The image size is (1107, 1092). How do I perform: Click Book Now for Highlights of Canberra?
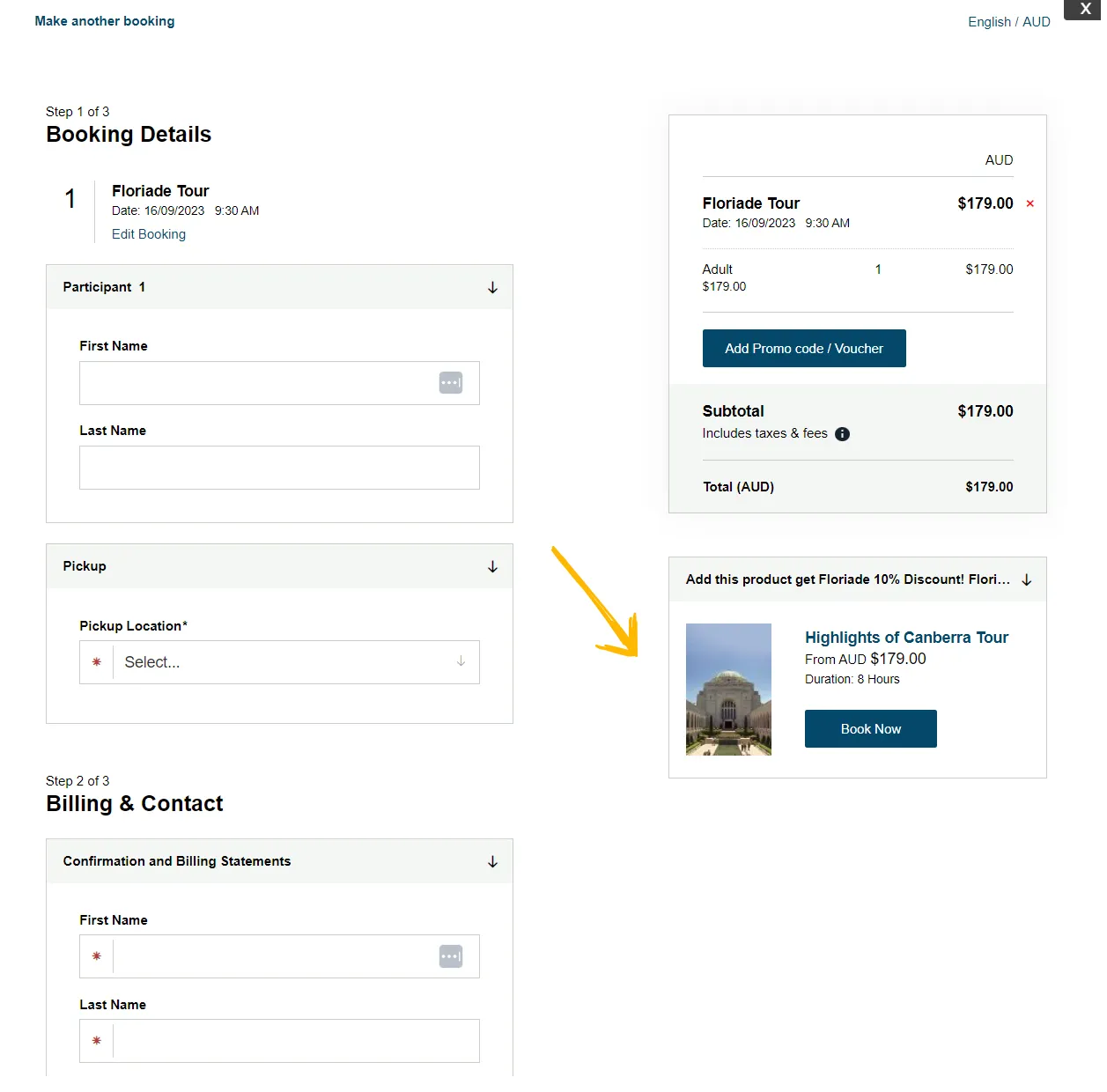pos(871,729)
